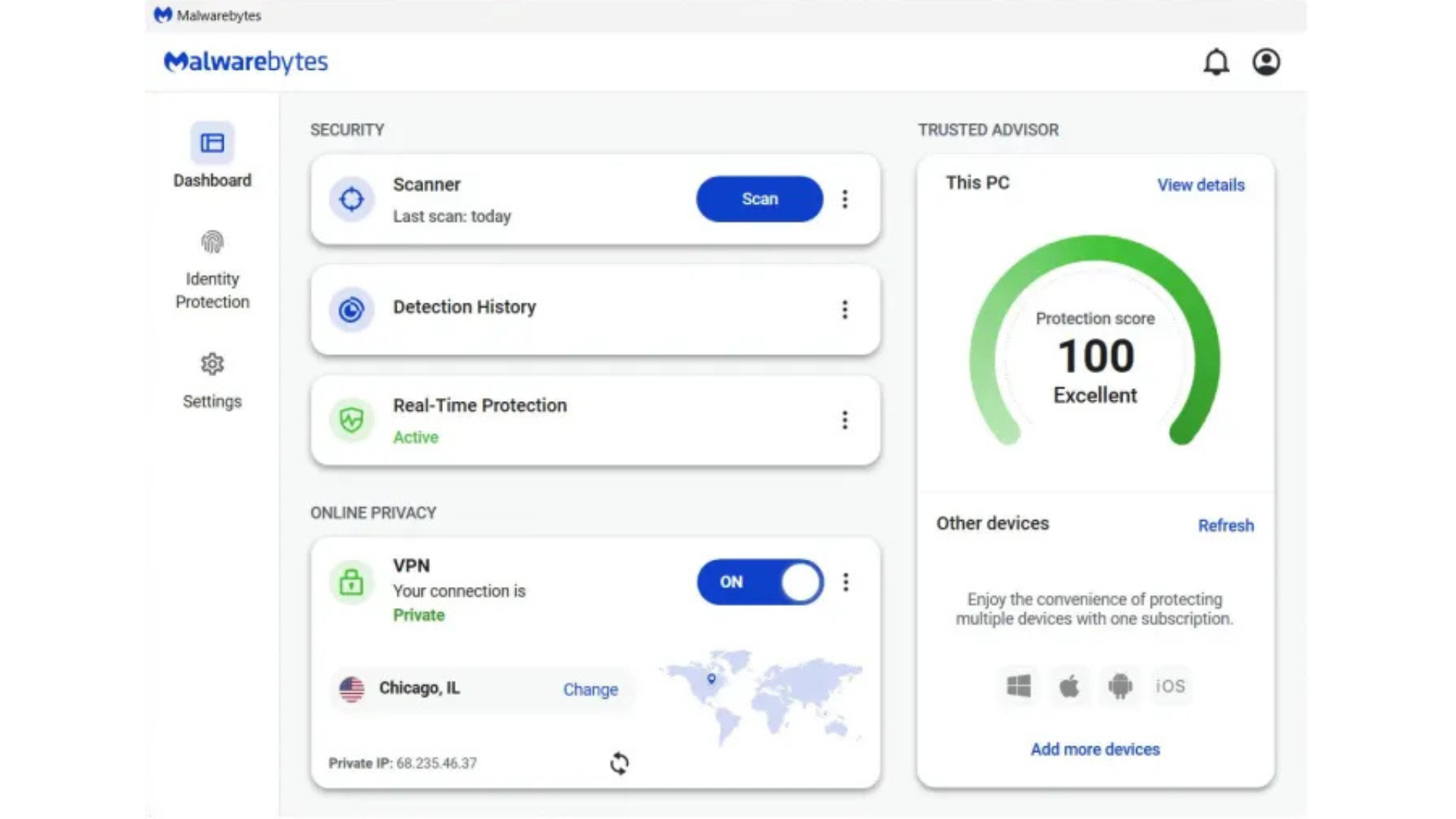Select the Apple device icon
This screenshot has height=819, width=1456.
(1068, 686)
